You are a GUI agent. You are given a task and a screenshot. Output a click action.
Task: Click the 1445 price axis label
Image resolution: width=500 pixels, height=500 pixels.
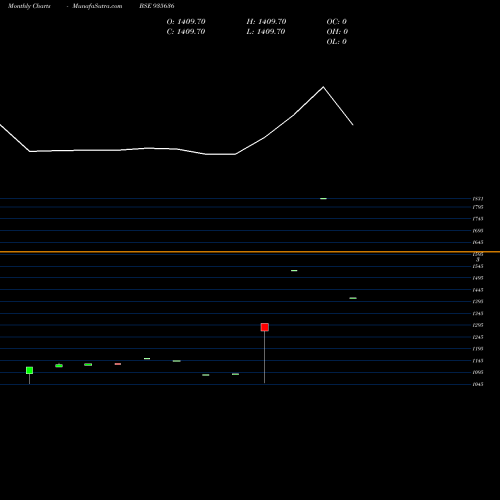[x=478, y=290]
